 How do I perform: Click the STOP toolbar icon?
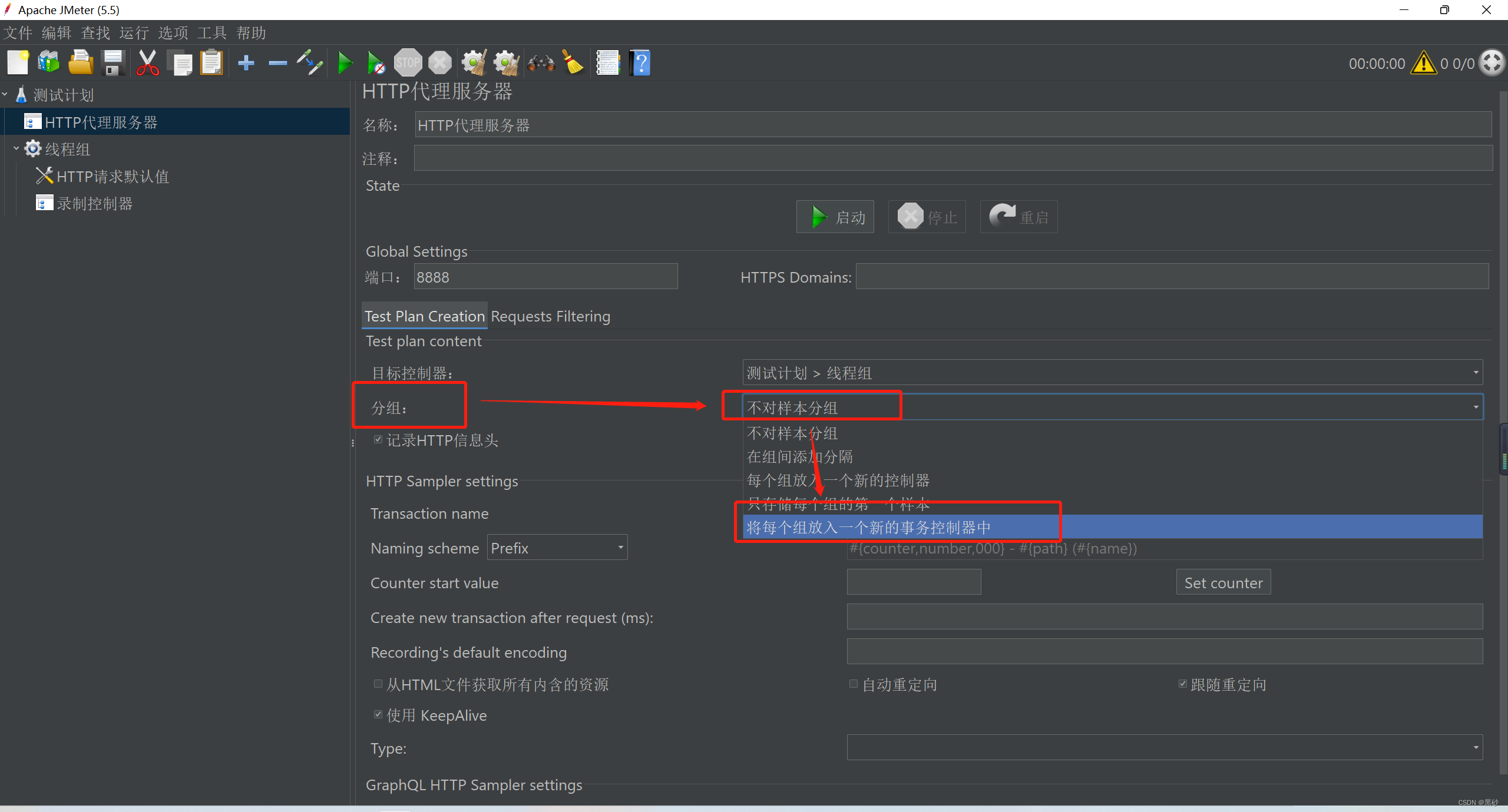pos(408,62)
